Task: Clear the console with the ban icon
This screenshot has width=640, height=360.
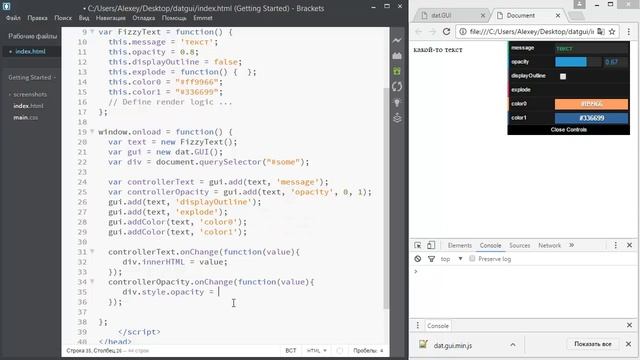Action: tap(418, 259)
